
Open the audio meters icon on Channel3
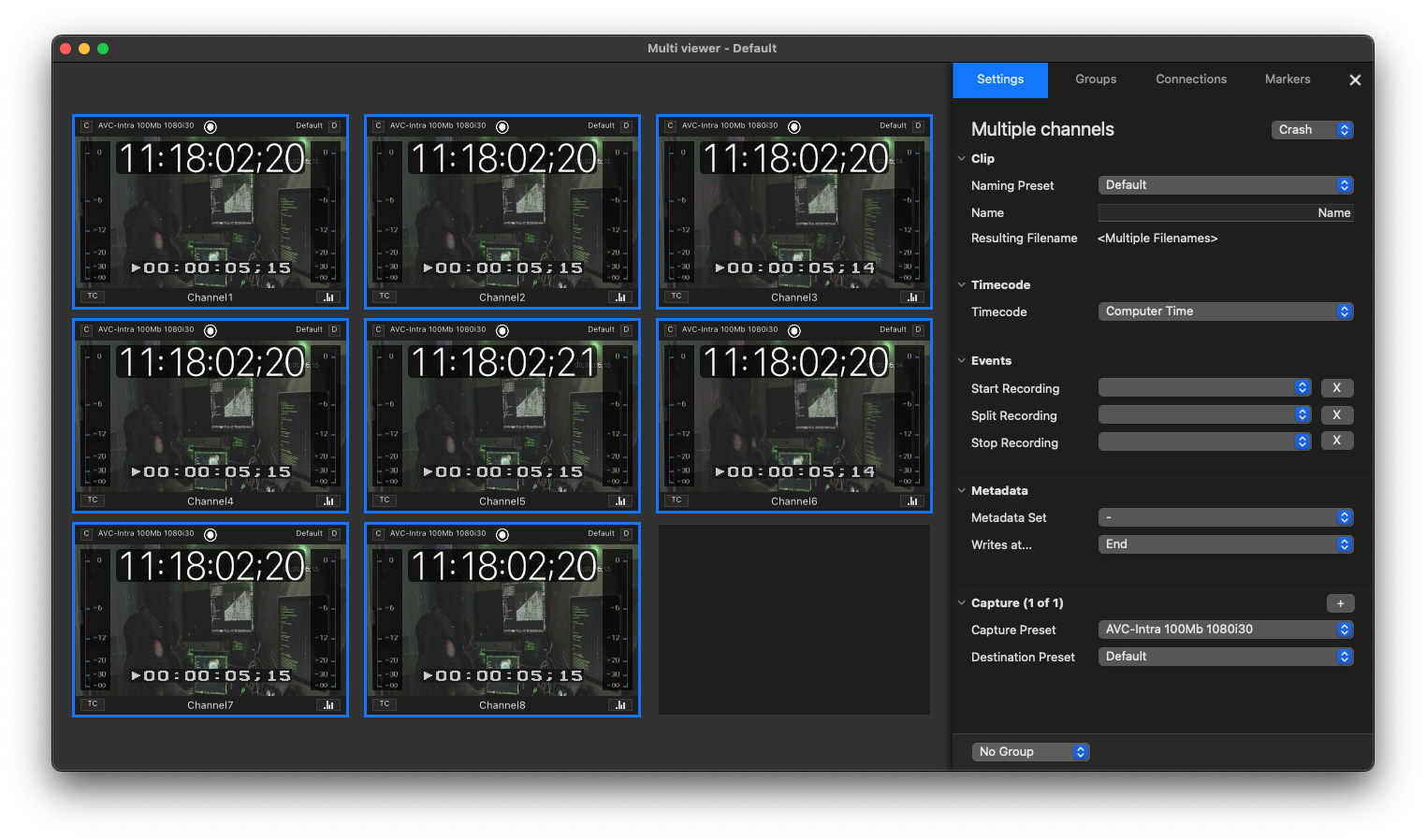click(912, 297)
